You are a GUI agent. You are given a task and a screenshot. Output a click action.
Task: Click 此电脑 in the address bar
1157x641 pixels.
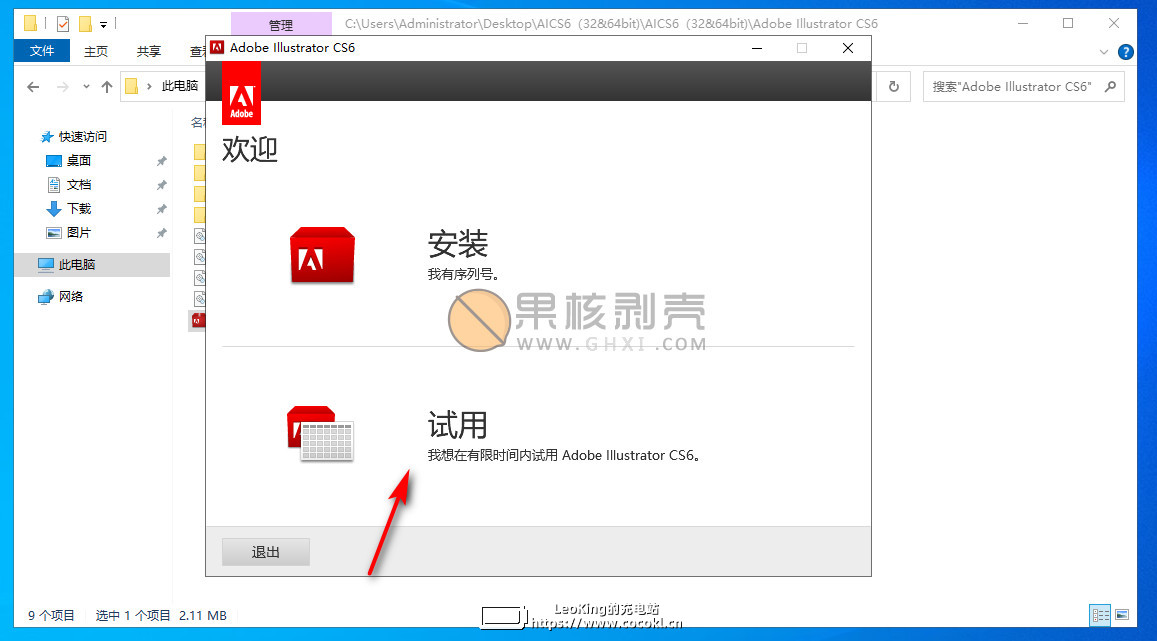180,86
